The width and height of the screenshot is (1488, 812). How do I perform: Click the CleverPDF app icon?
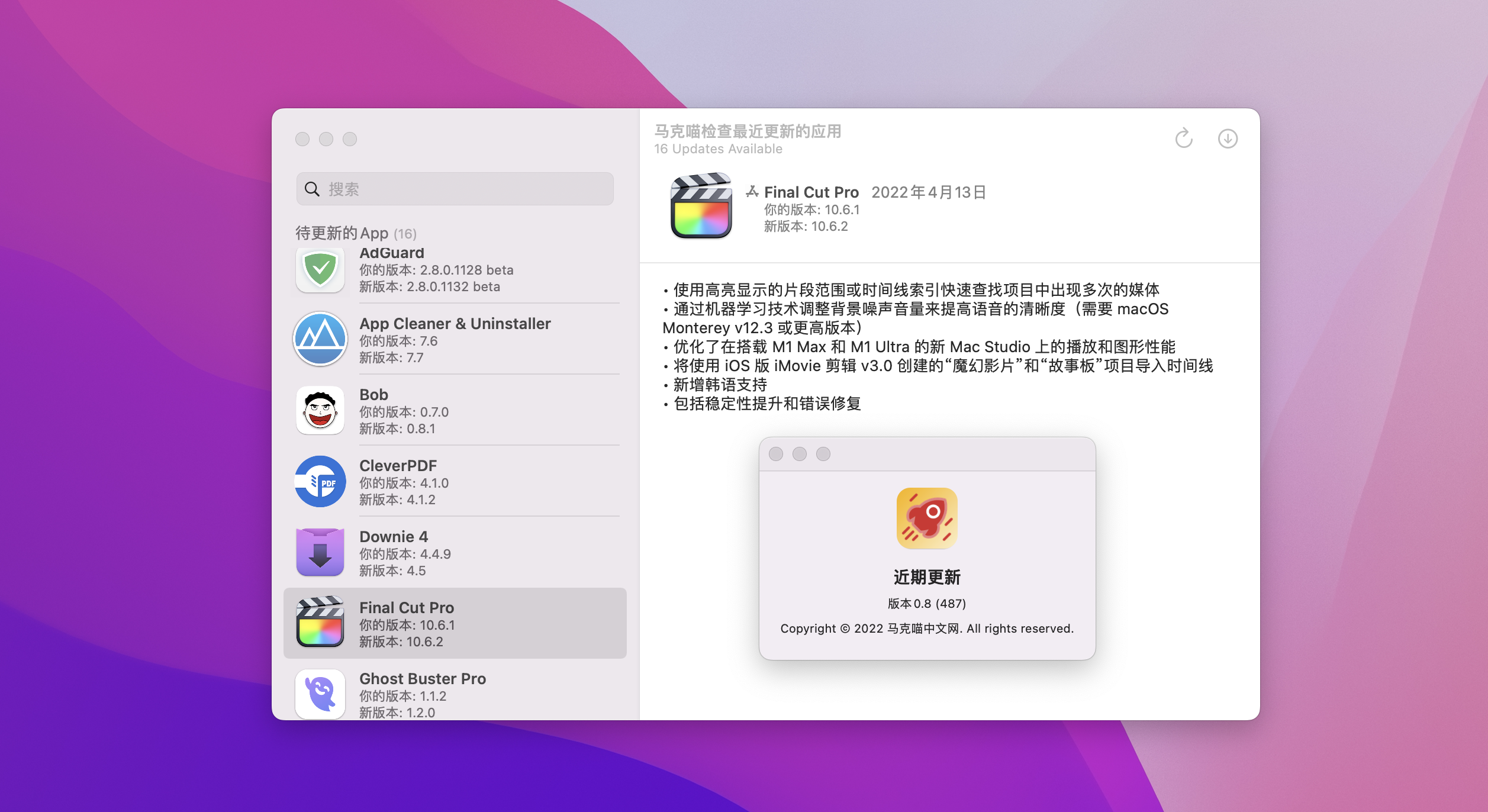click(320, 481)
